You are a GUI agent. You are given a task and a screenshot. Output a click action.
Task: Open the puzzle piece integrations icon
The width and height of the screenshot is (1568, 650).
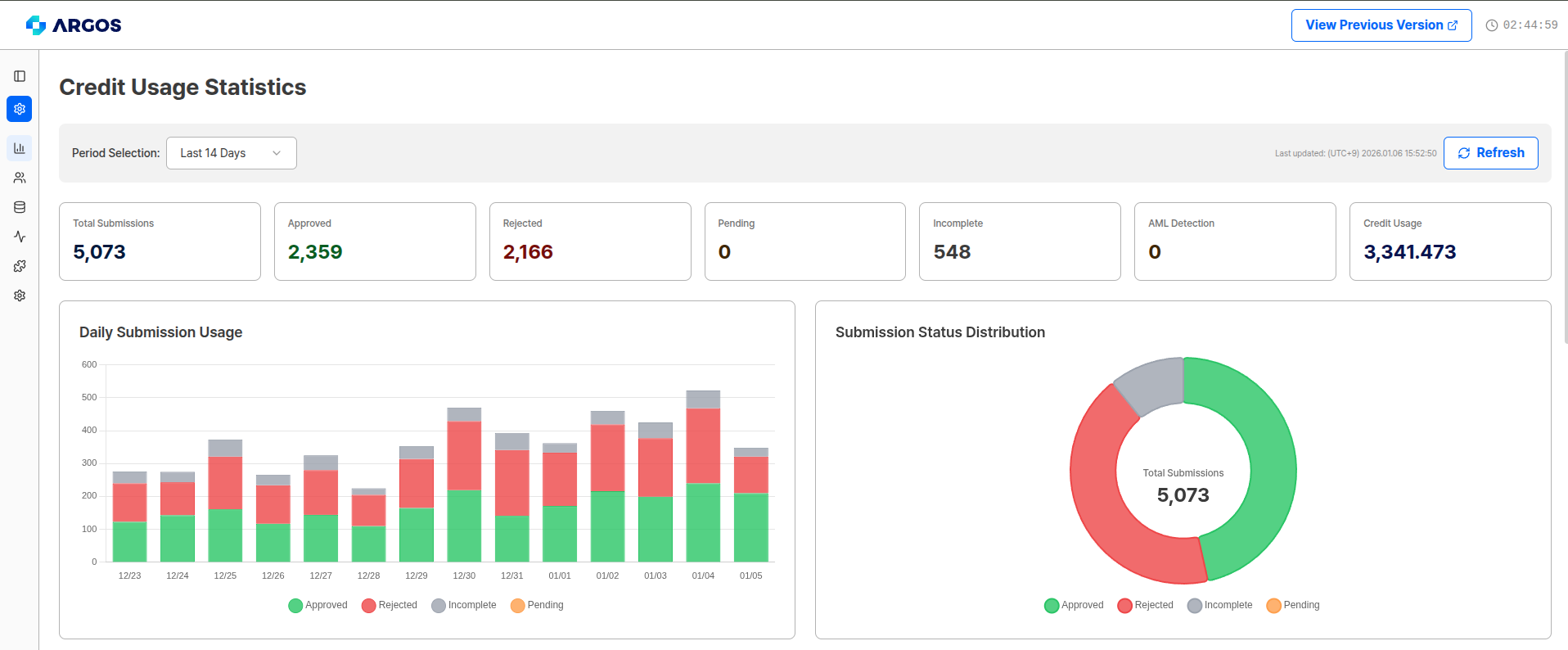pyautogui.click(x=20, y=266)
